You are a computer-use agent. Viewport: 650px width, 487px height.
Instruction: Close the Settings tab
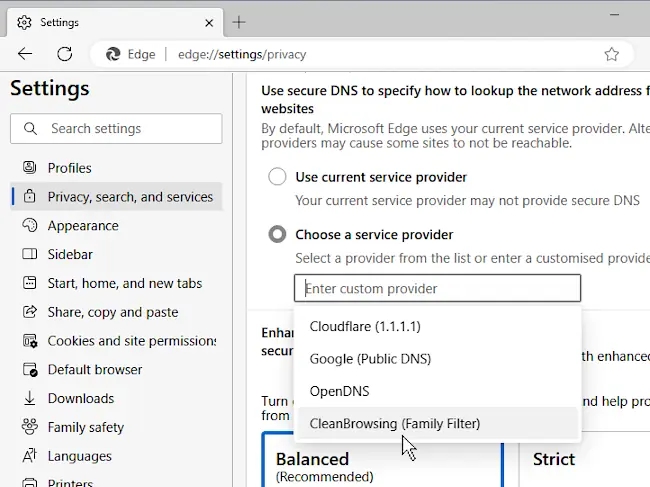[209, 23]
